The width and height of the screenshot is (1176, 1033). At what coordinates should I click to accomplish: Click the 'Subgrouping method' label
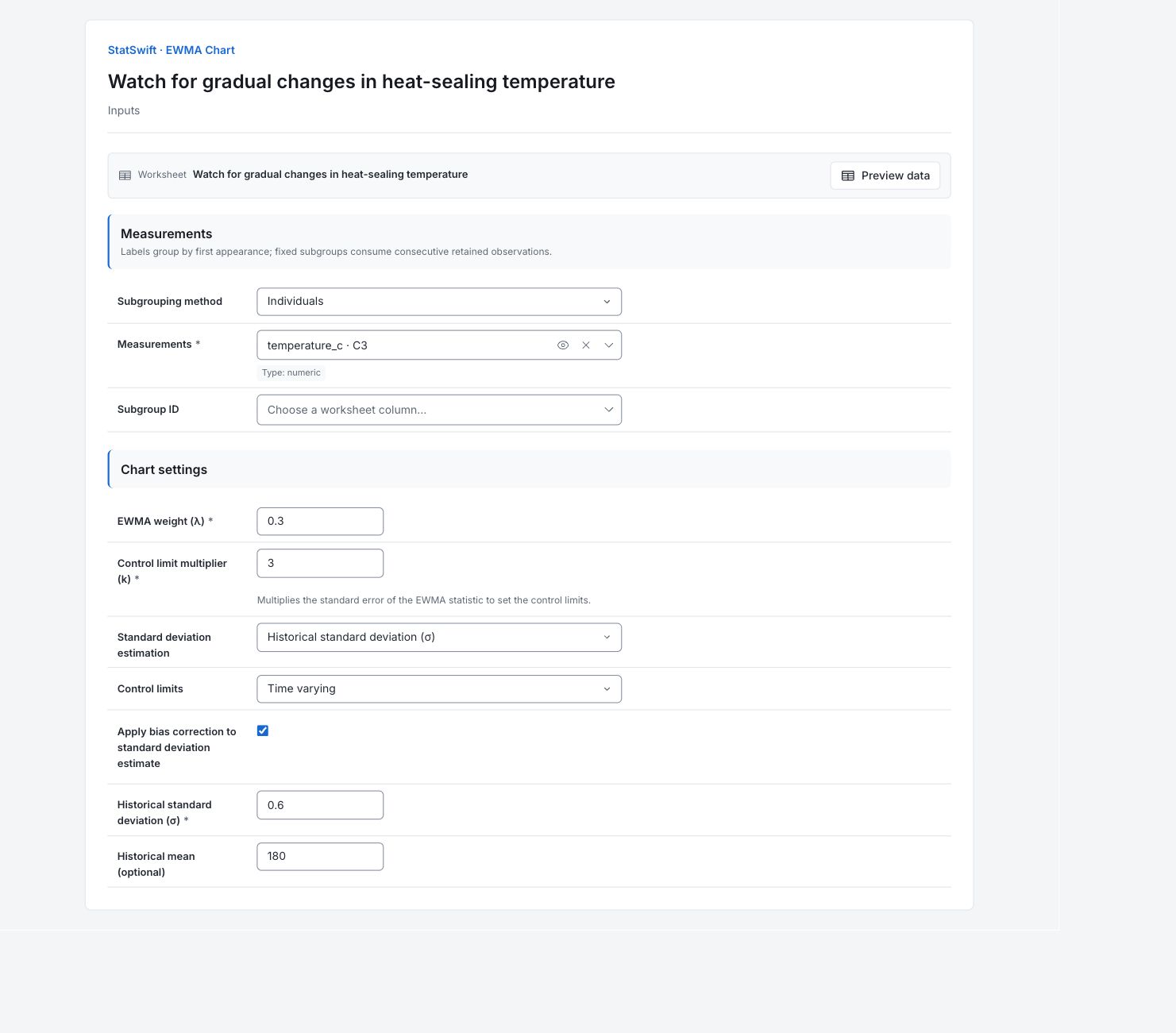pyautogui.click(x=170, y=302)
